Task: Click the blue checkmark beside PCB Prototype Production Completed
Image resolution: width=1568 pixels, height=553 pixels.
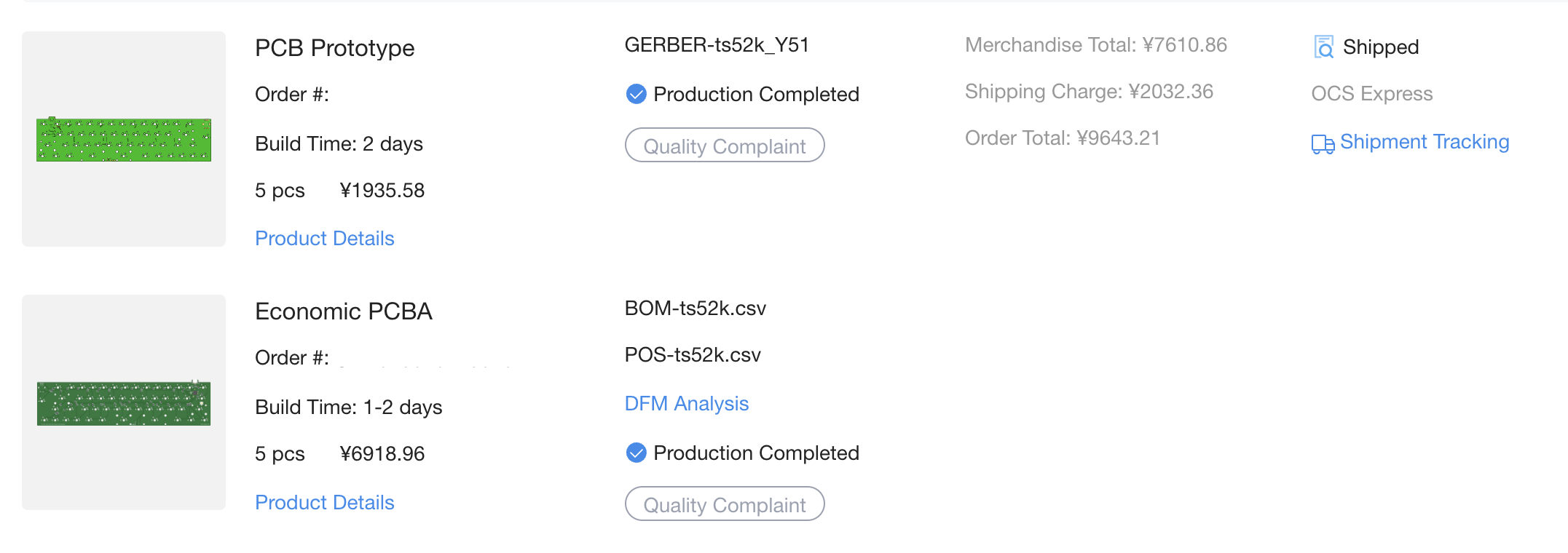Action: [635, 94]
